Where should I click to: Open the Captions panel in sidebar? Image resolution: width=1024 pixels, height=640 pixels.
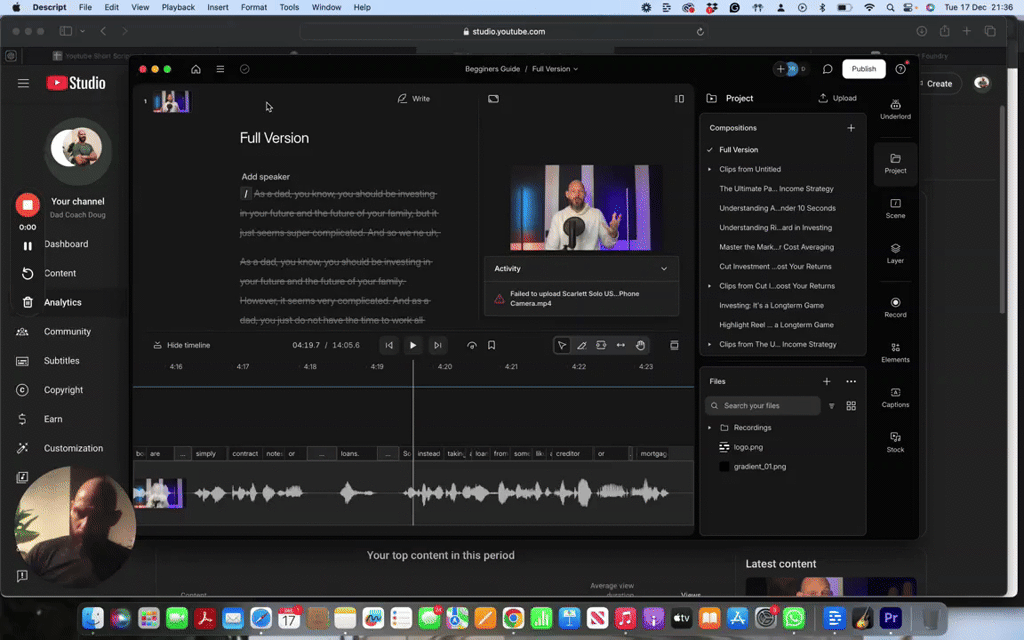pos(895,398)
